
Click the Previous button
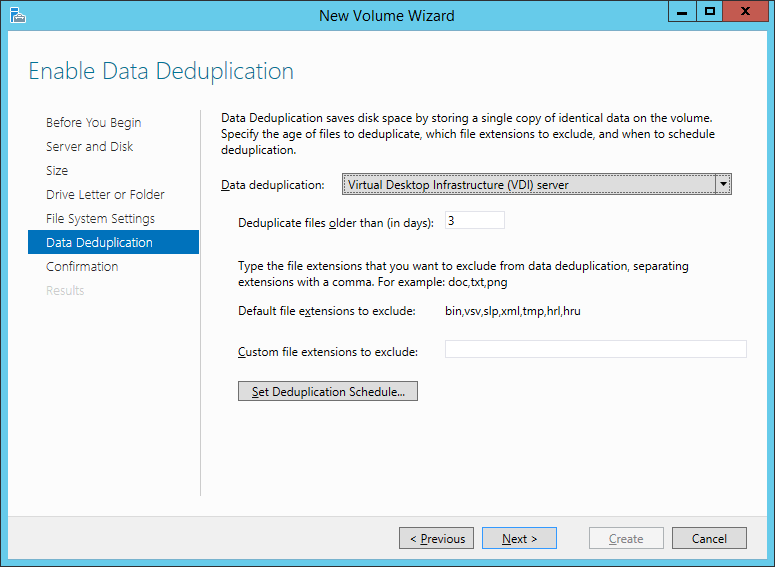[x=436, y=538]
